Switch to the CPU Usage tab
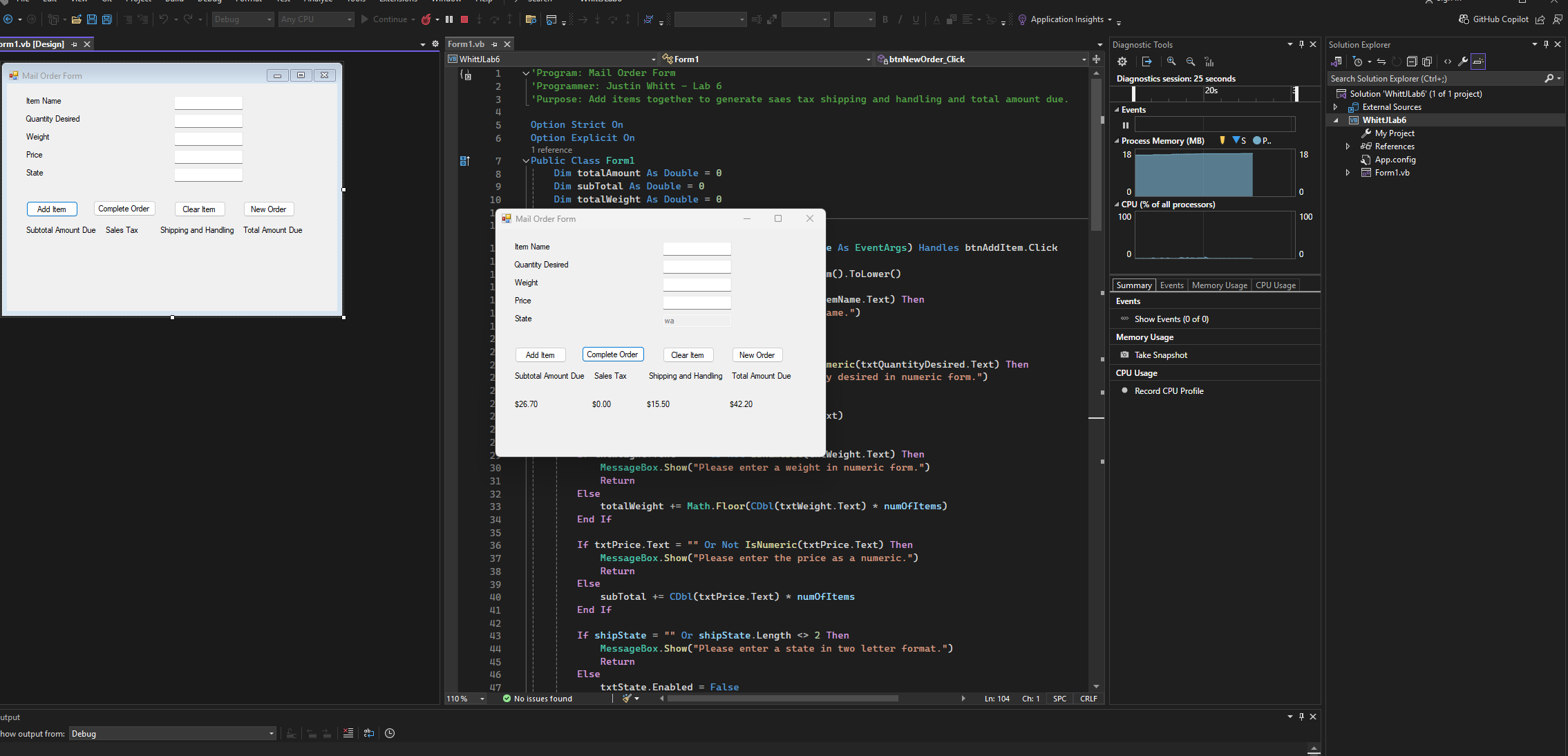This screenshot has height=756, width=1568. click(1275, 285)
